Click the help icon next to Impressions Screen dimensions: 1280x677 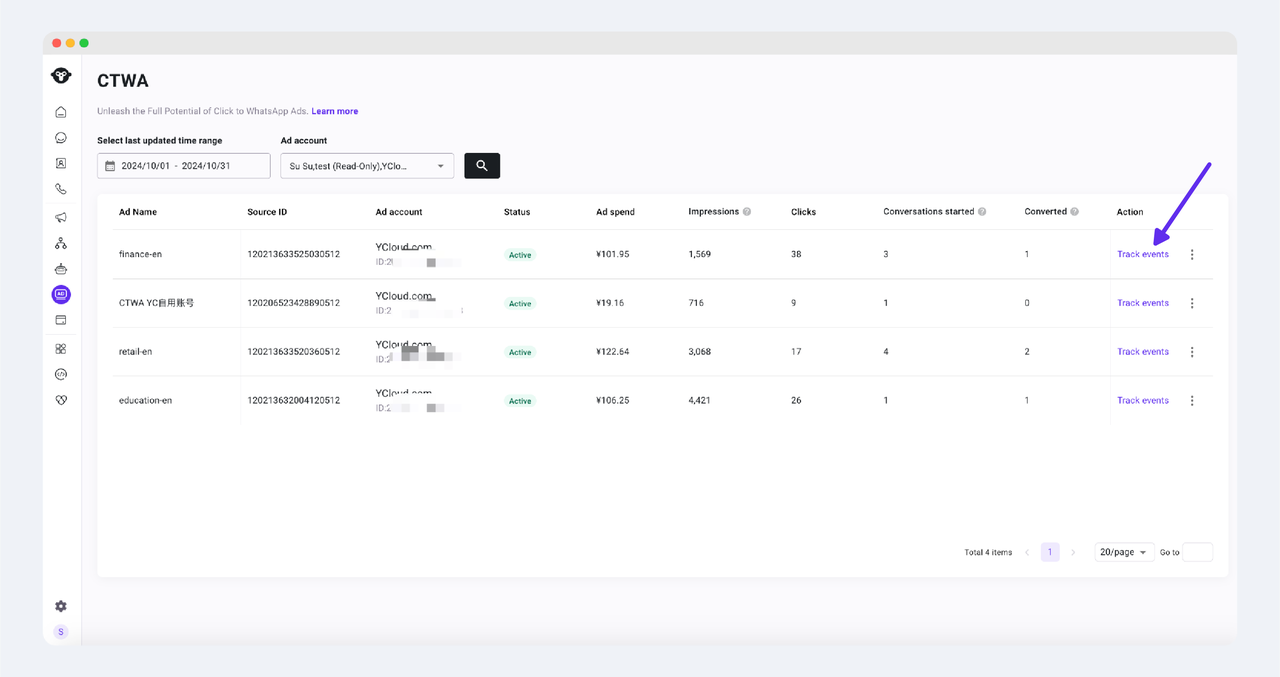747,212
